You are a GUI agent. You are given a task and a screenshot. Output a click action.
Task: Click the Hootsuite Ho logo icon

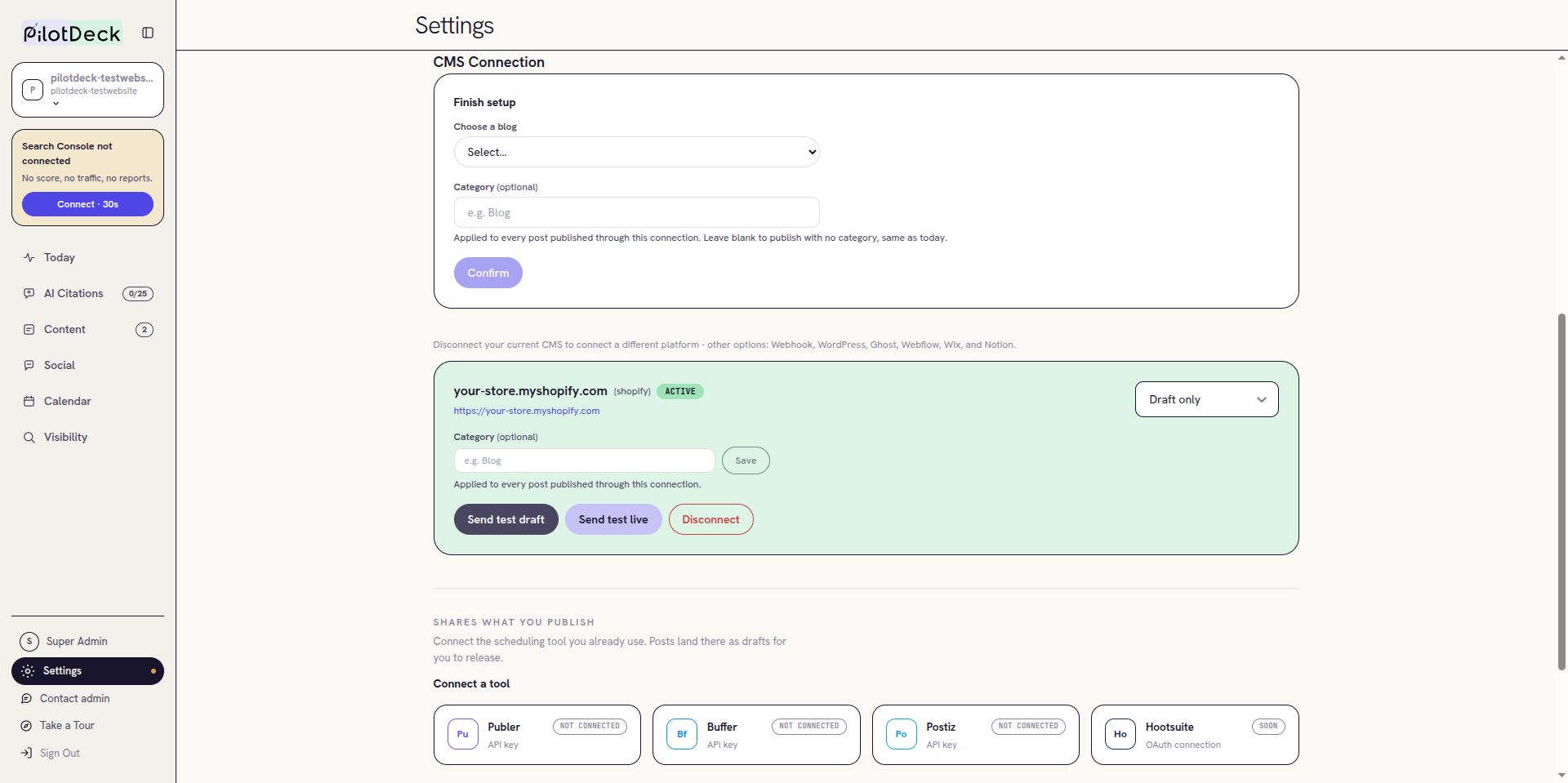[x=1120, y=734]
